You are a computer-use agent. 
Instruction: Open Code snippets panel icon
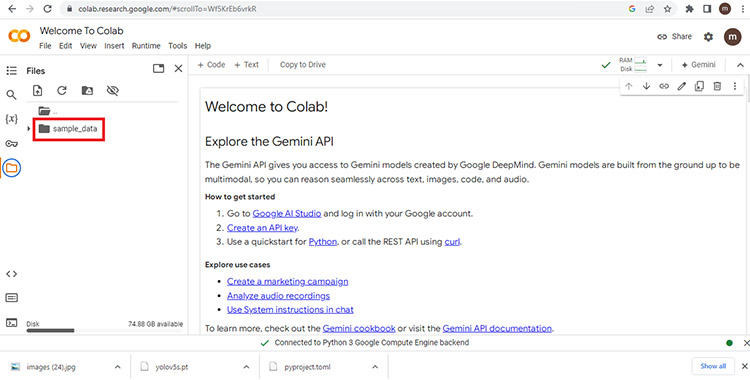[x=11, y=274]
